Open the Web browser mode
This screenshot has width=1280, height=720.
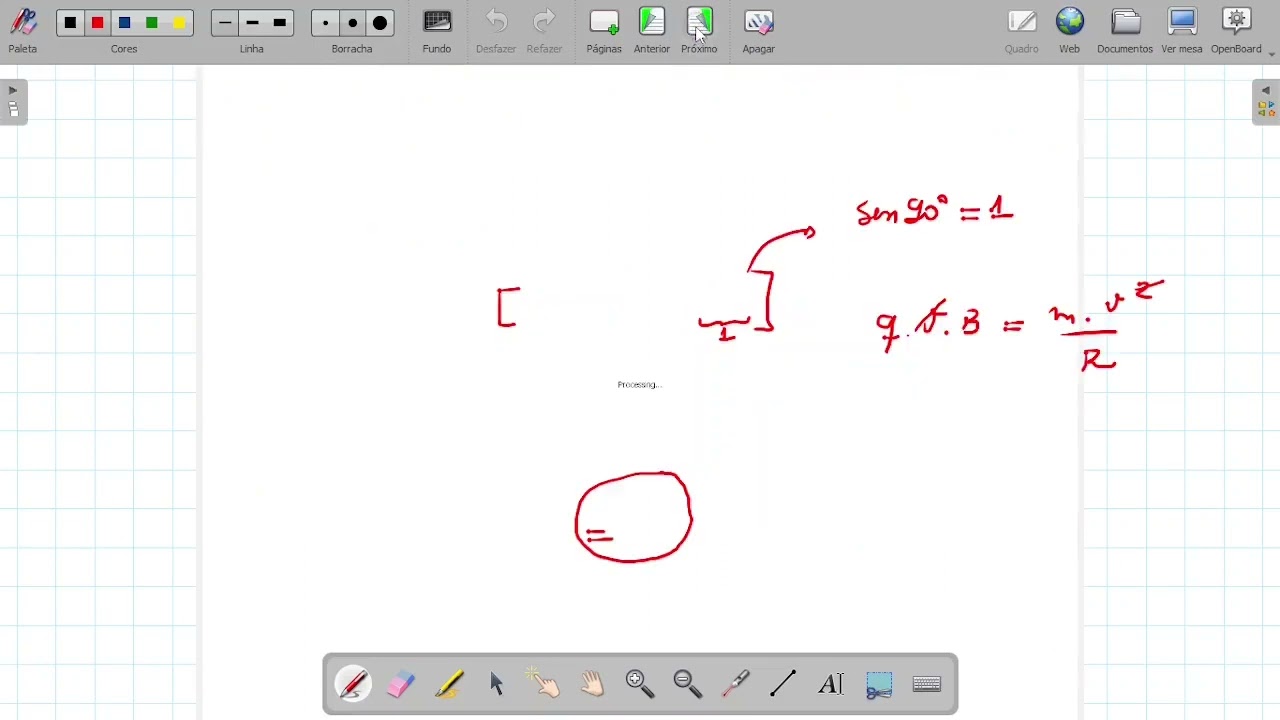1070,30
